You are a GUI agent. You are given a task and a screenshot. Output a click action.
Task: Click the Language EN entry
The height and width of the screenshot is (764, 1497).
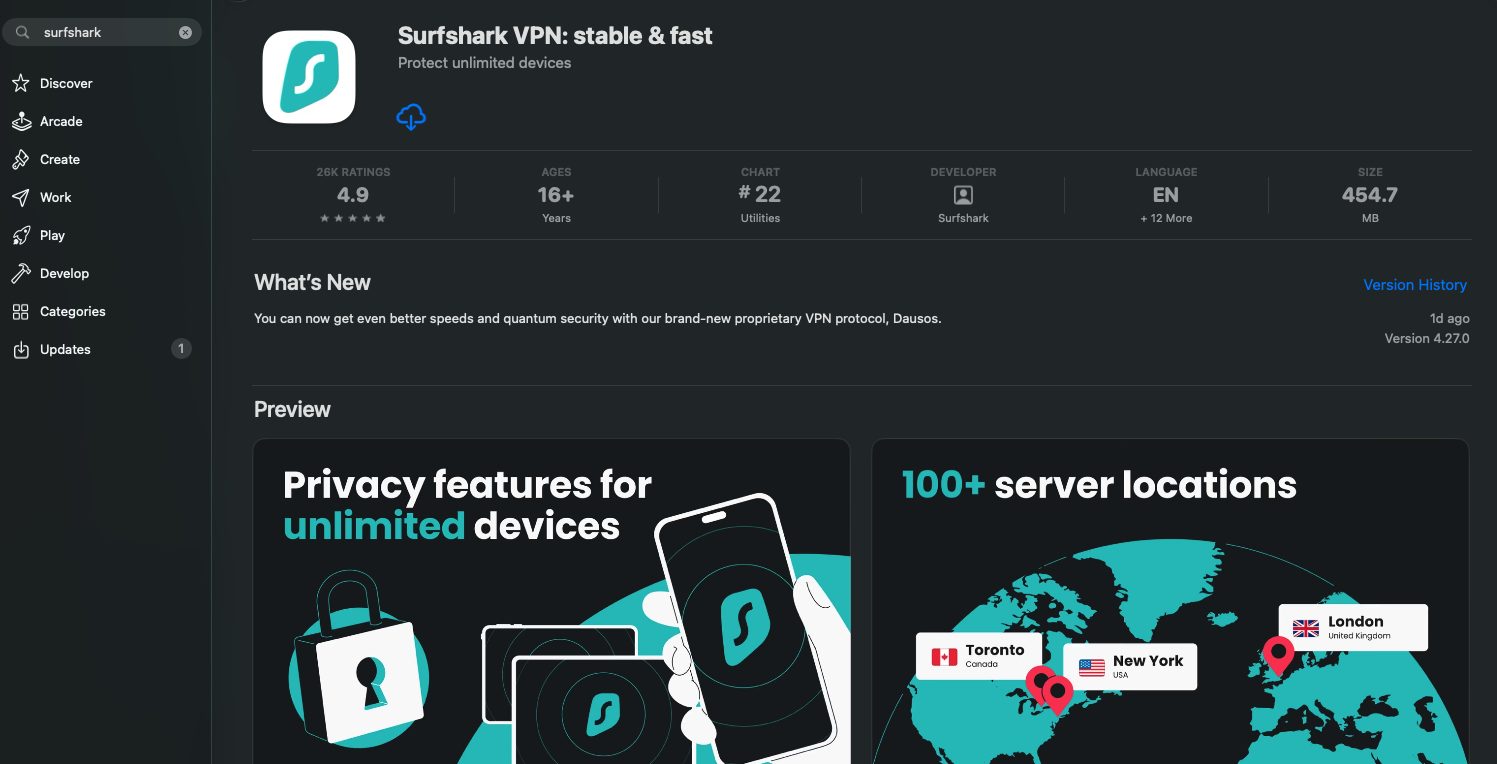1166,195
